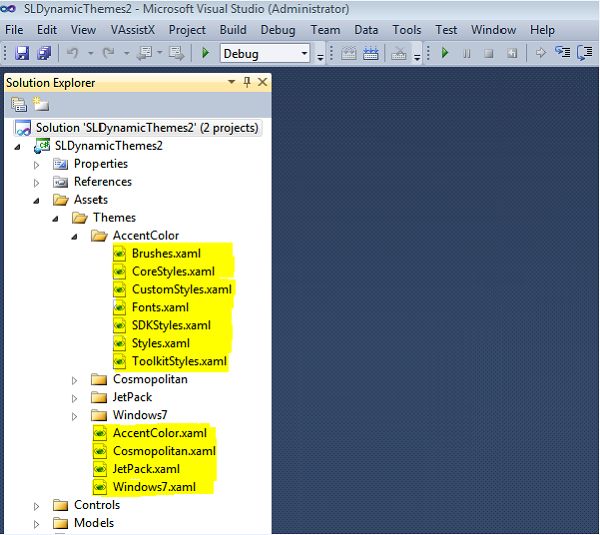
Task: Select ToolkitStyles.xaml file
Action: point(179,361)
